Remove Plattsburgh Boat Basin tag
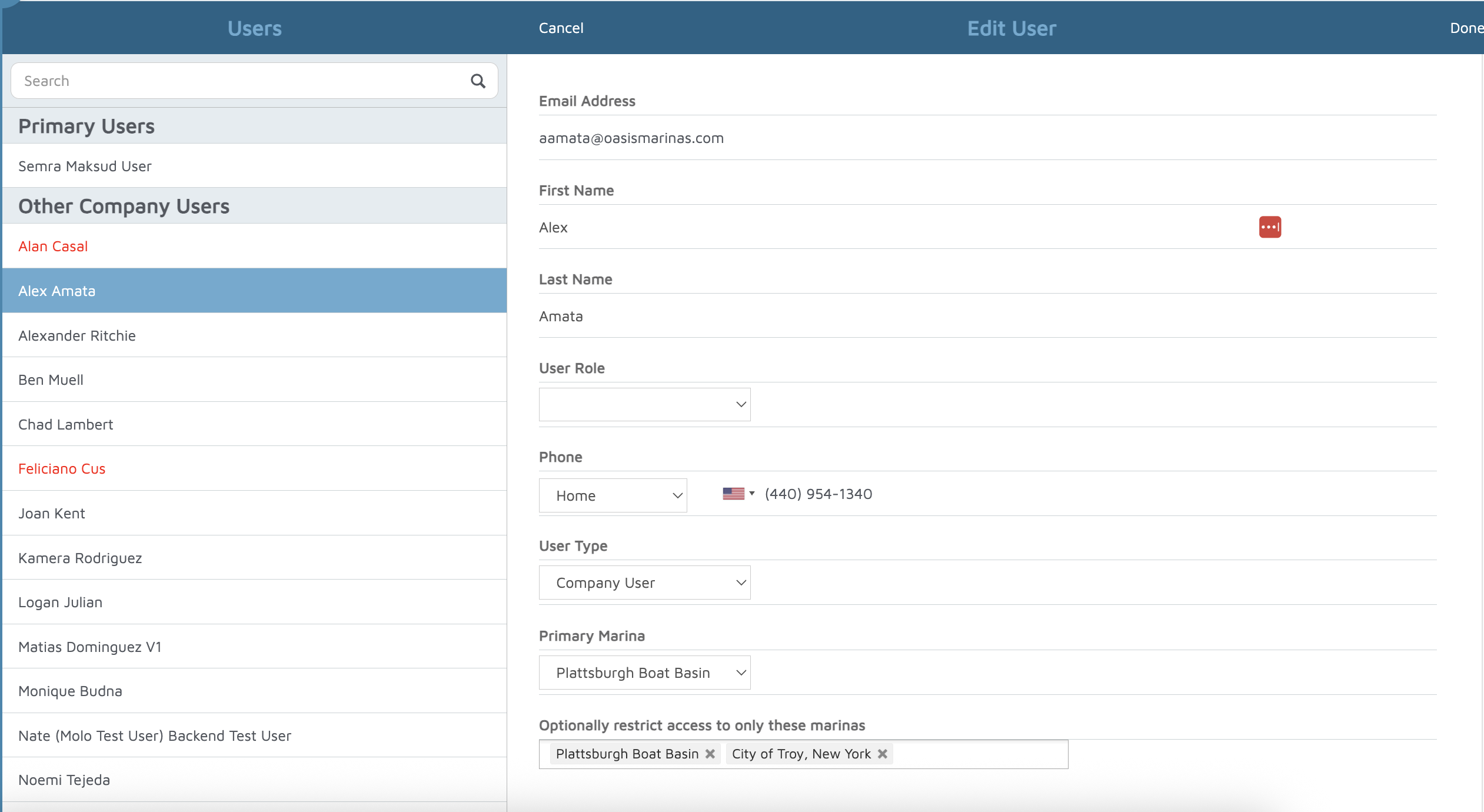 [x=710, y=754]
